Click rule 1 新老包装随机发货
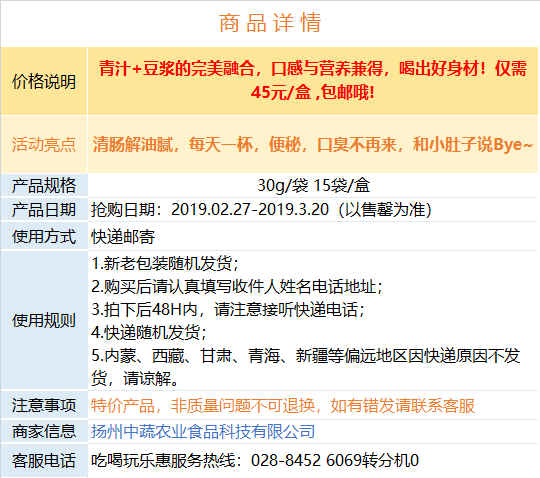The height and width of the screenshot is (478, 540). pyautogui.click(x=165, y=263)
